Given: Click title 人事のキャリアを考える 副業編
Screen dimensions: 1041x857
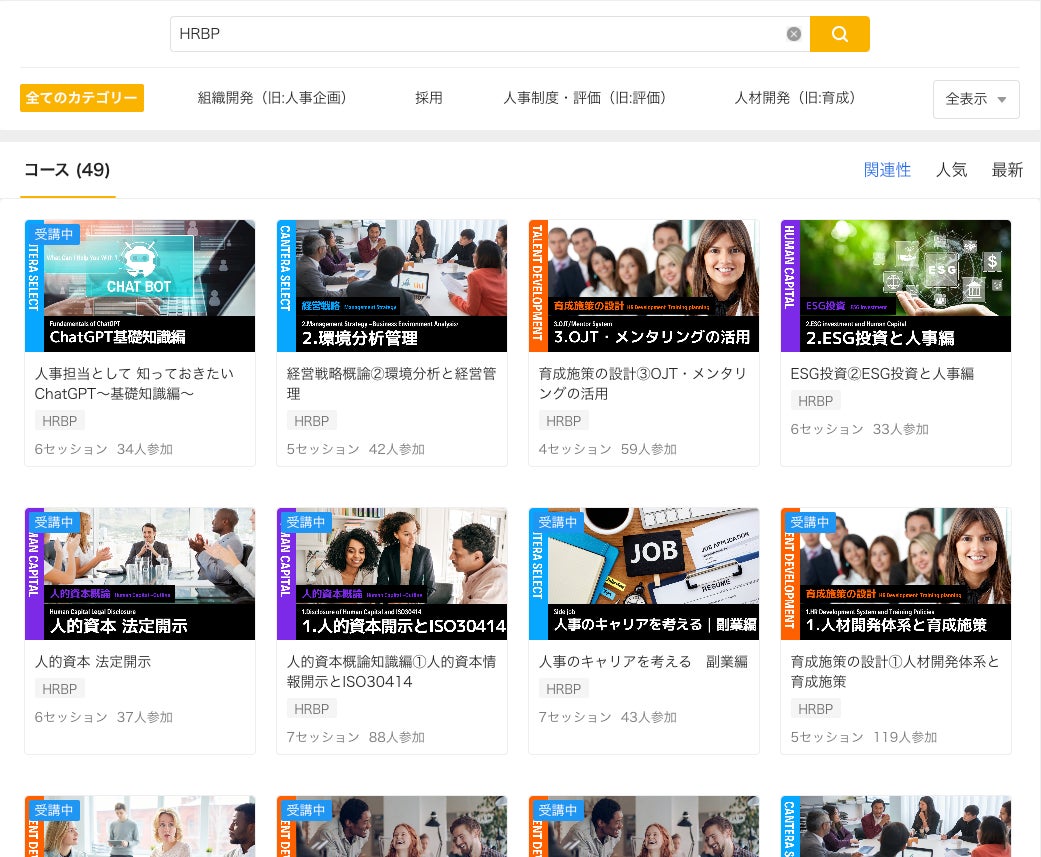Looking at the screenshot, I should click(643, 662).
